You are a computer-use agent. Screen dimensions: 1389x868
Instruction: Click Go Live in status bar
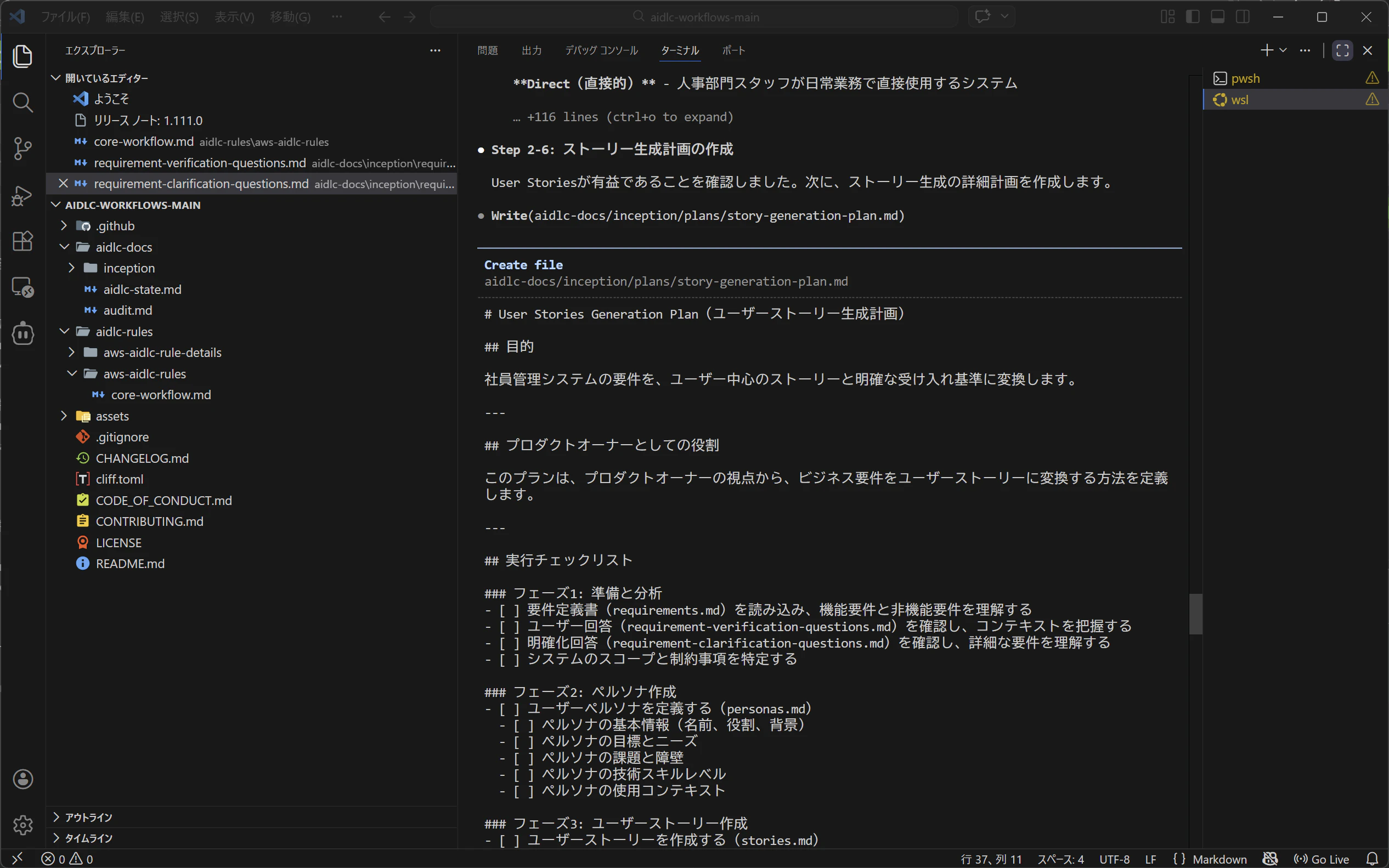[1321, 859]
